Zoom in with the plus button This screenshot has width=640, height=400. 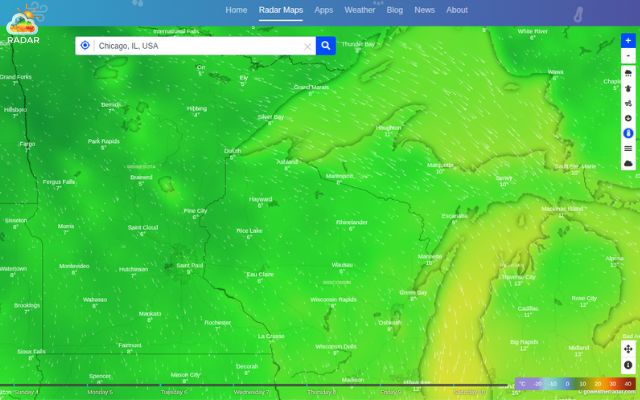[628, 40]
